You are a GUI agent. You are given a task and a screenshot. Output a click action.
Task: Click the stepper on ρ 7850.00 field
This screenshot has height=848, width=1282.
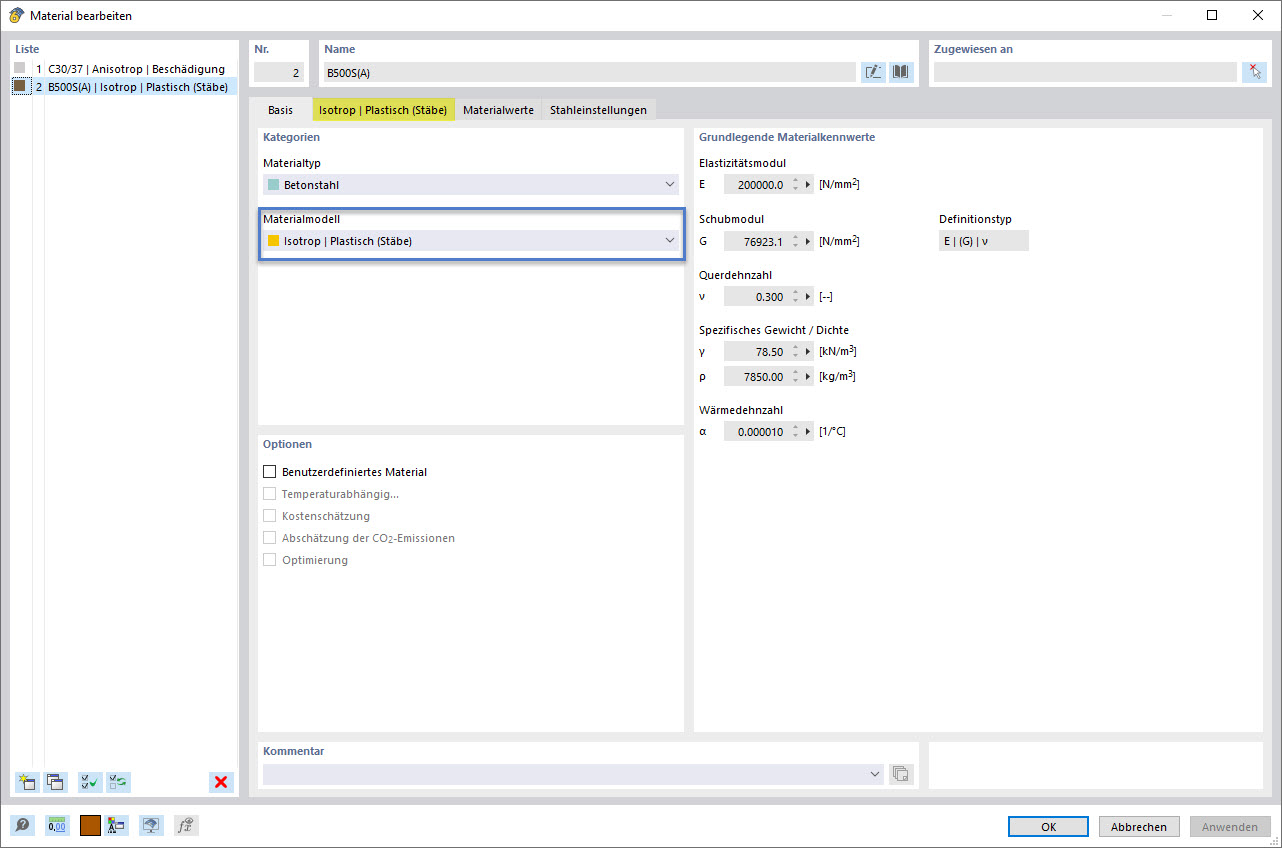point(795,377)
